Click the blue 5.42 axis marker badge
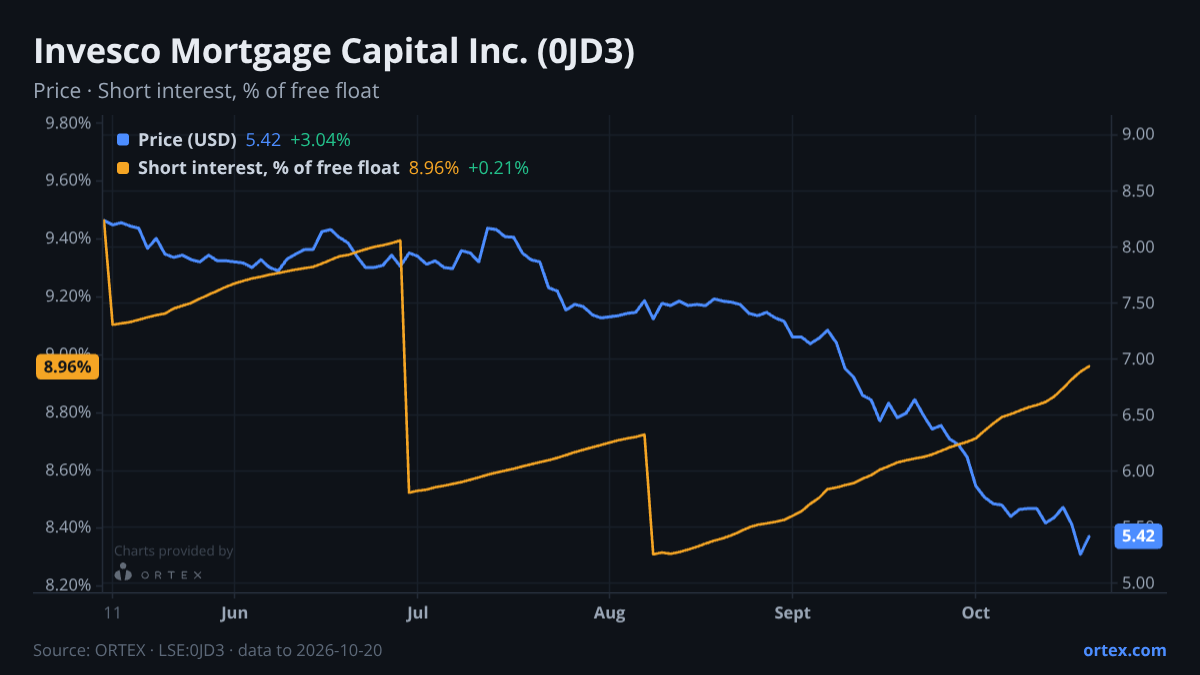This screenshot has height=675, width=1200. tap(1138, 537)
